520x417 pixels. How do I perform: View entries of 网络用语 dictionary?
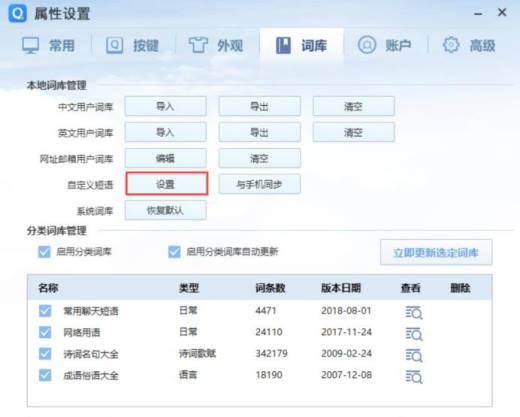pos(414,334)
